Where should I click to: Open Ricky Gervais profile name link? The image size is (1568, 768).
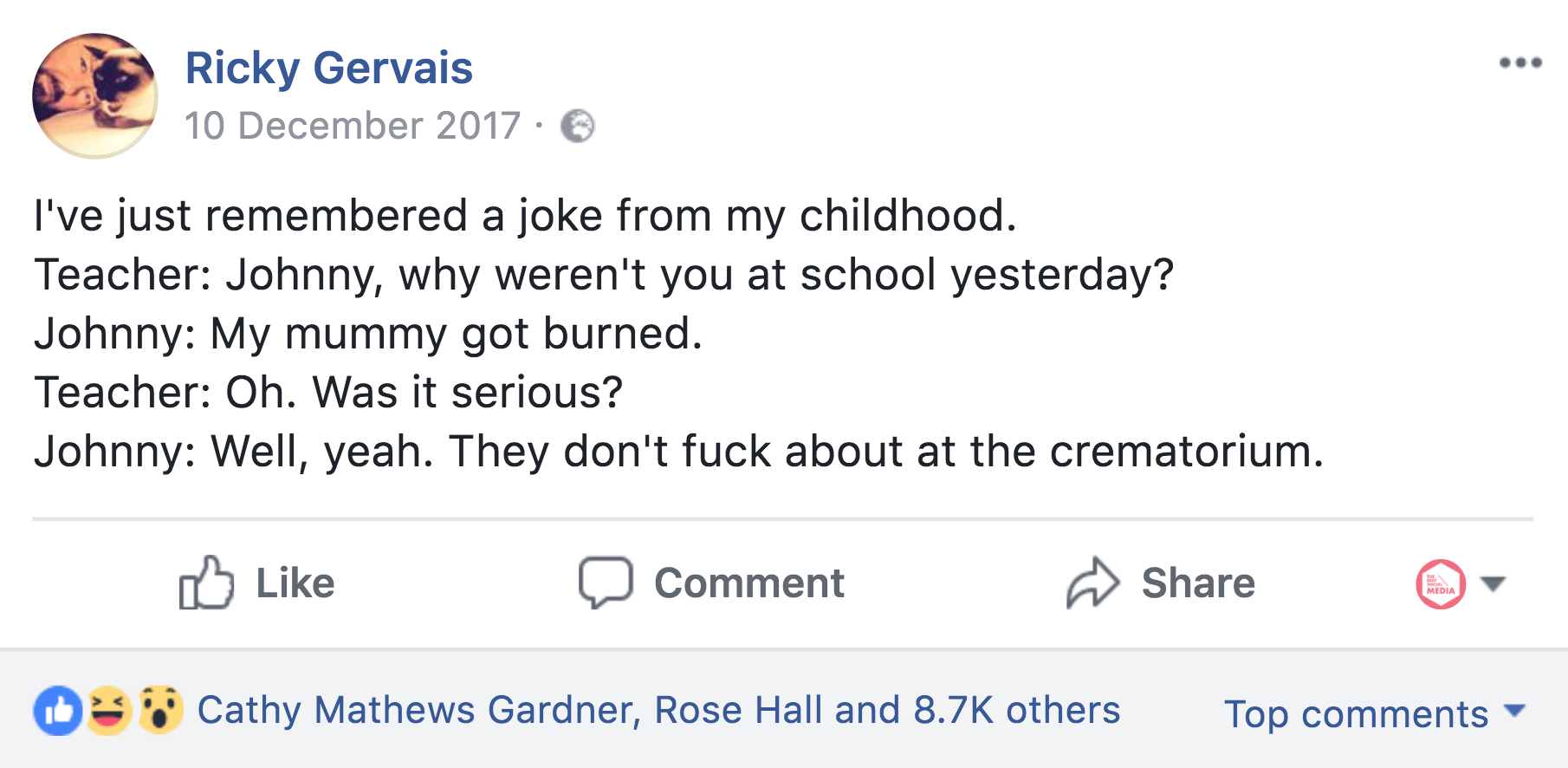[329, 68]
